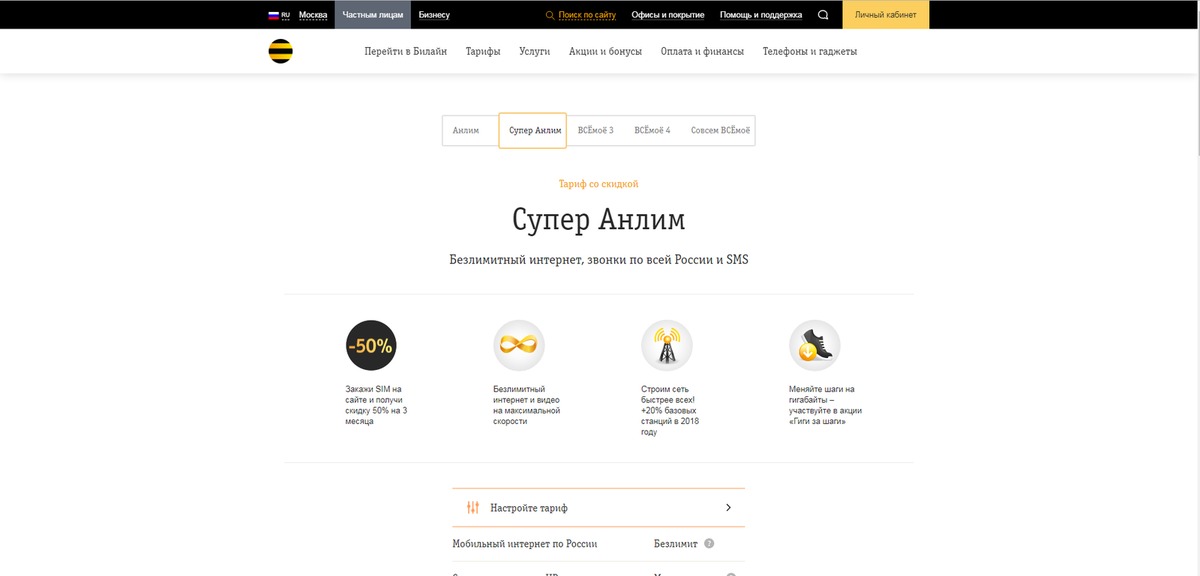Switch to the Анлим tariff tab
This screenshot has height=576, width=1200.
466,131
